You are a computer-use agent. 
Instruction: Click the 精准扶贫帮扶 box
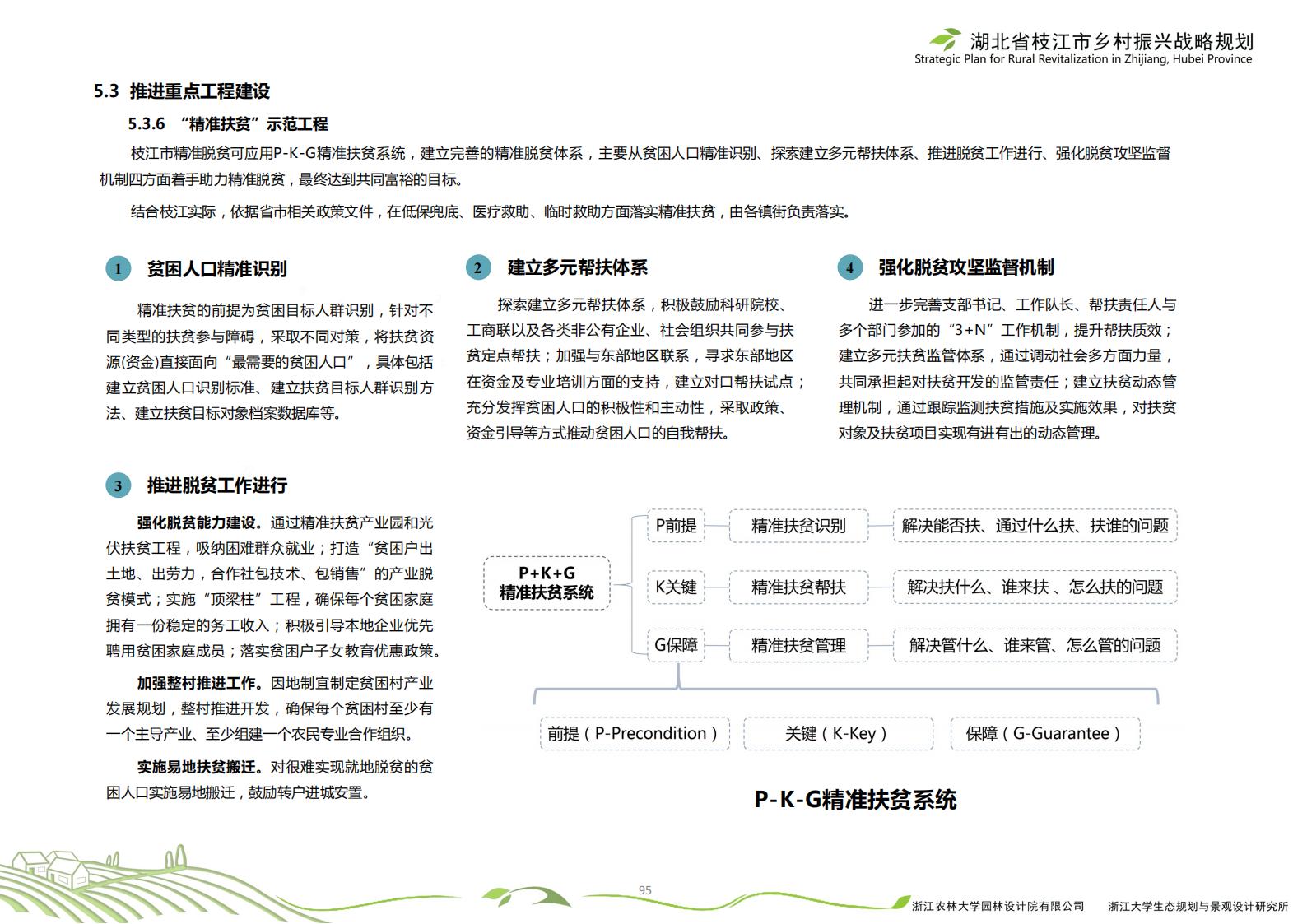[798, 587]
